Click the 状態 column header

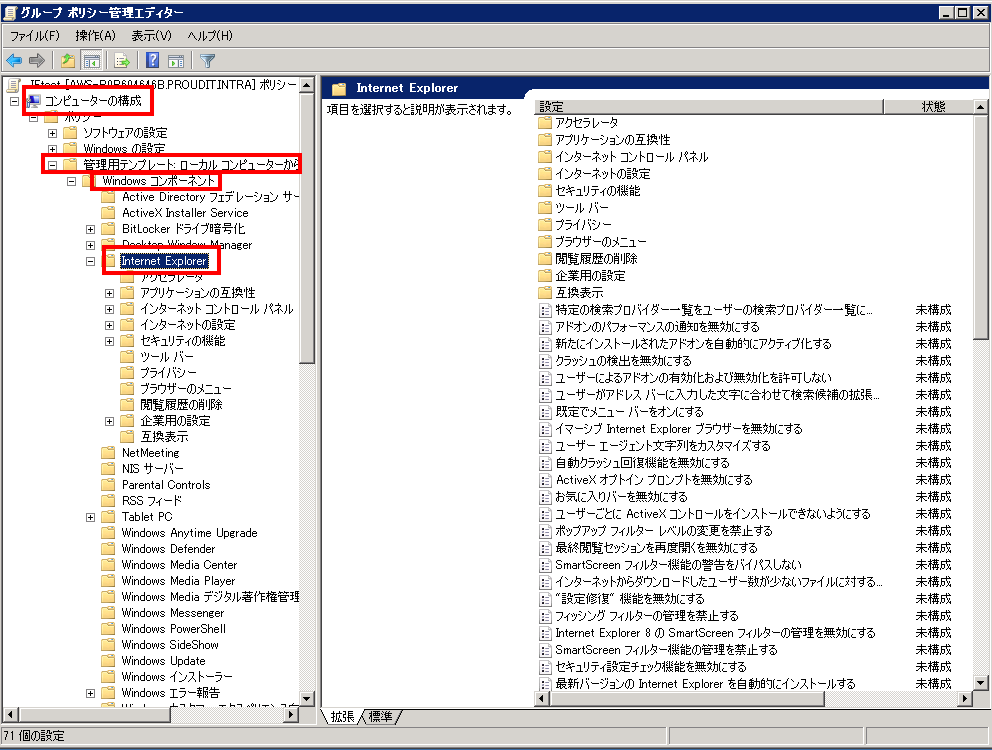pyautogui.click(x=932, y=107)
